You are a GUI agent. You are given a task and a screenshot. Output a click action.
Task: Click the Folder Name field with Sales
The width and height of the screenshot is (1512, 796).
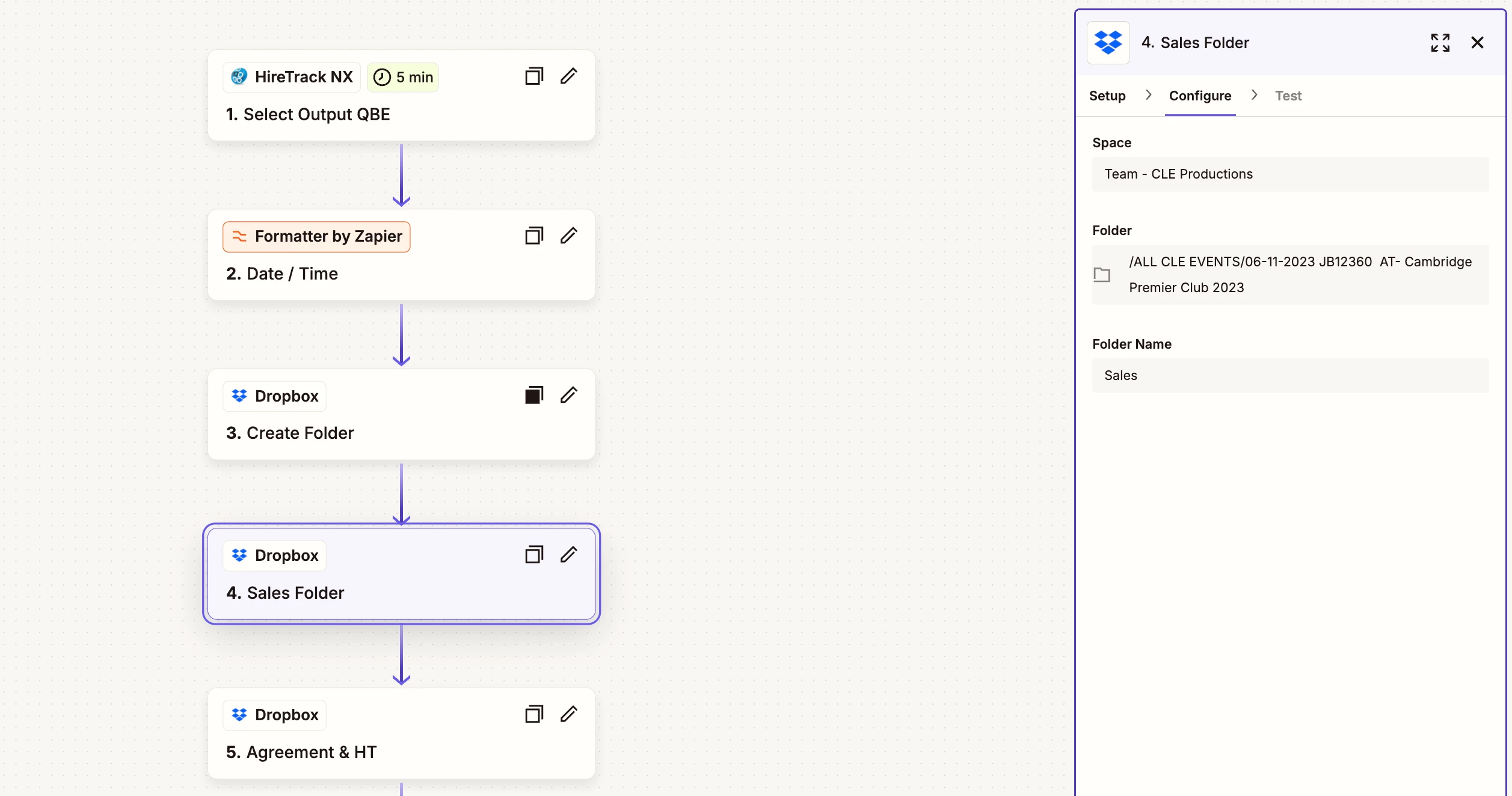(x=1290, y=376)
